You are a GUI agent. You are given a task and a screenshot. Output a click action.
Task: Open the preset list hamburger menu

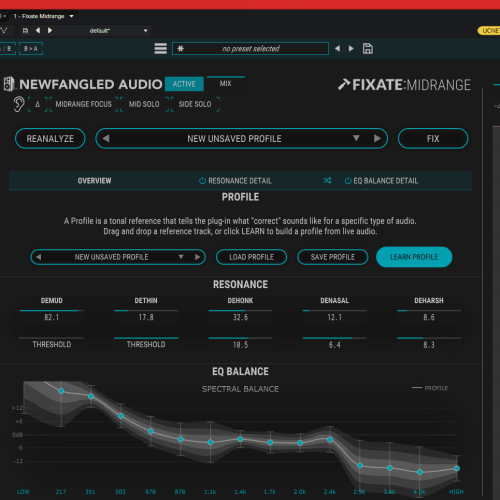pyautogui.click(x=160, y=48)
